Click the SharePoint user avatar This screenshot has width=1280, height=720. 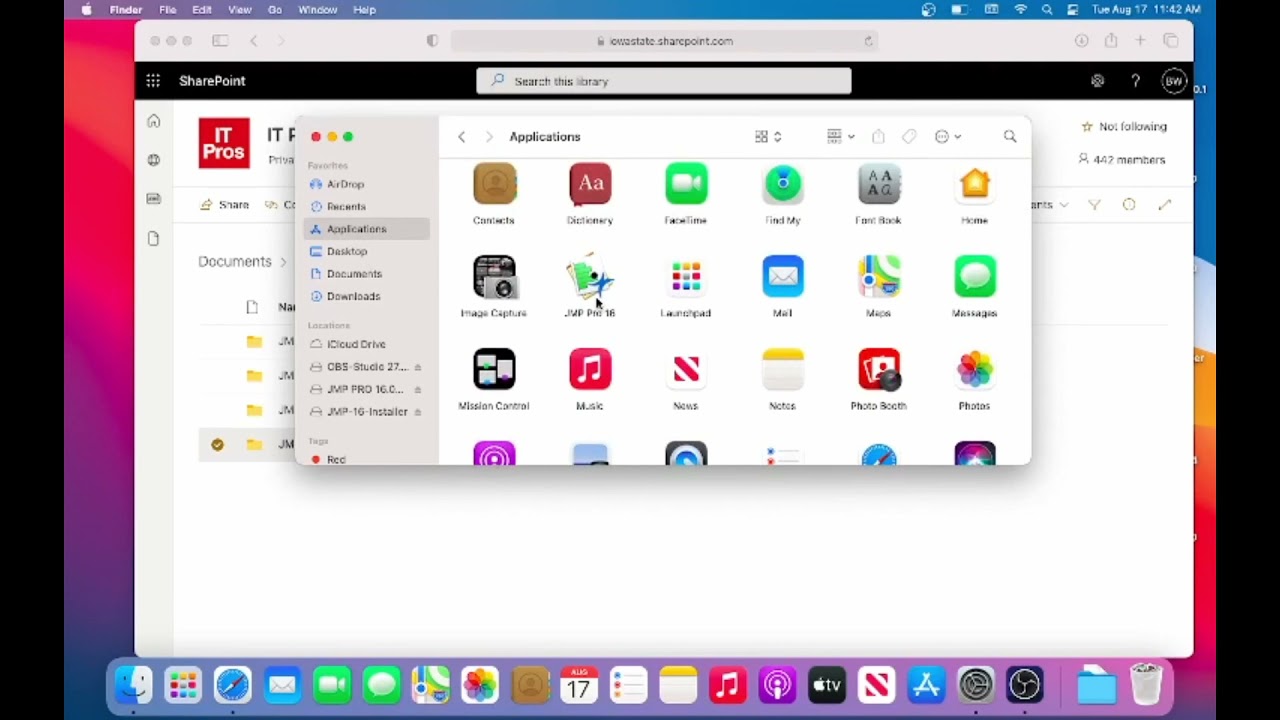point(1174,81)
